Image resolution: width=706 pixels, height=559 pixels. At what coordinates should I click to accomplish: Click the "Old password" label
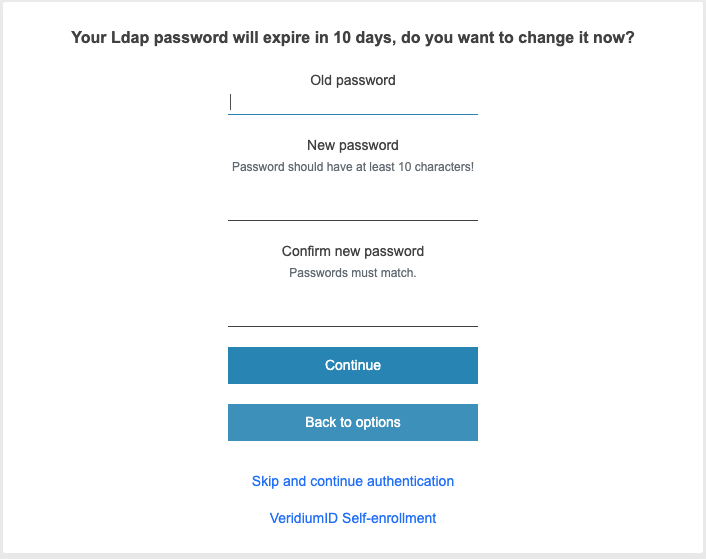tap(353, 80)
